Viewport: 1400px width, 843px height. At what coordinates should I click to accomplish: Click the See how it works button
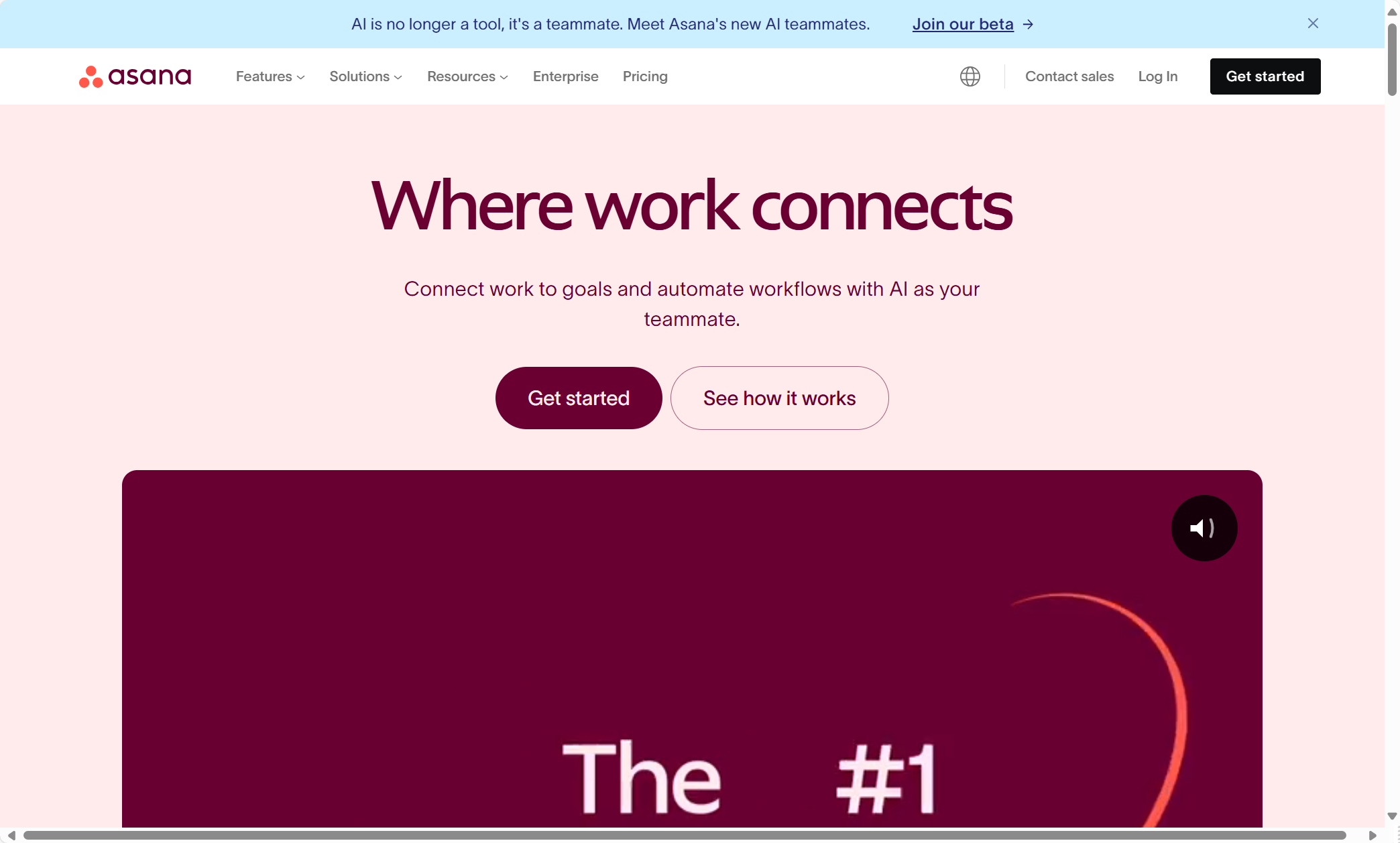[779, 397]
